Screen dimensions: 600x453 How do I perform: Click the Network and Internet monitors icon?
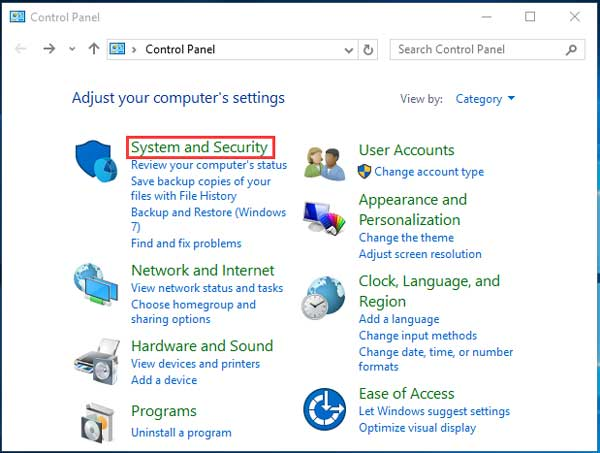pos(96,284)
